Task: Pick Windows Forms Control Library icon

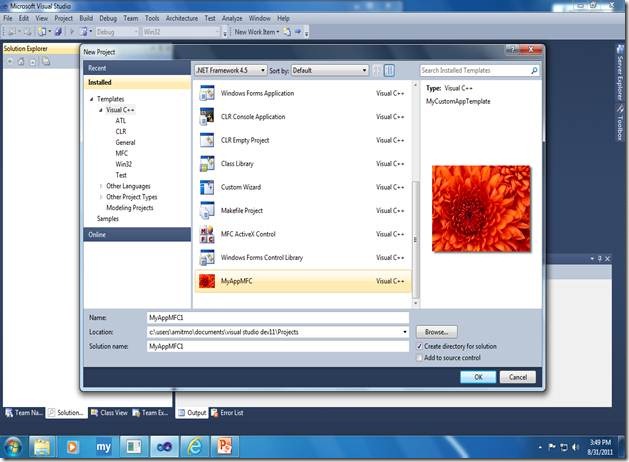Action: [x=207, y=257]
